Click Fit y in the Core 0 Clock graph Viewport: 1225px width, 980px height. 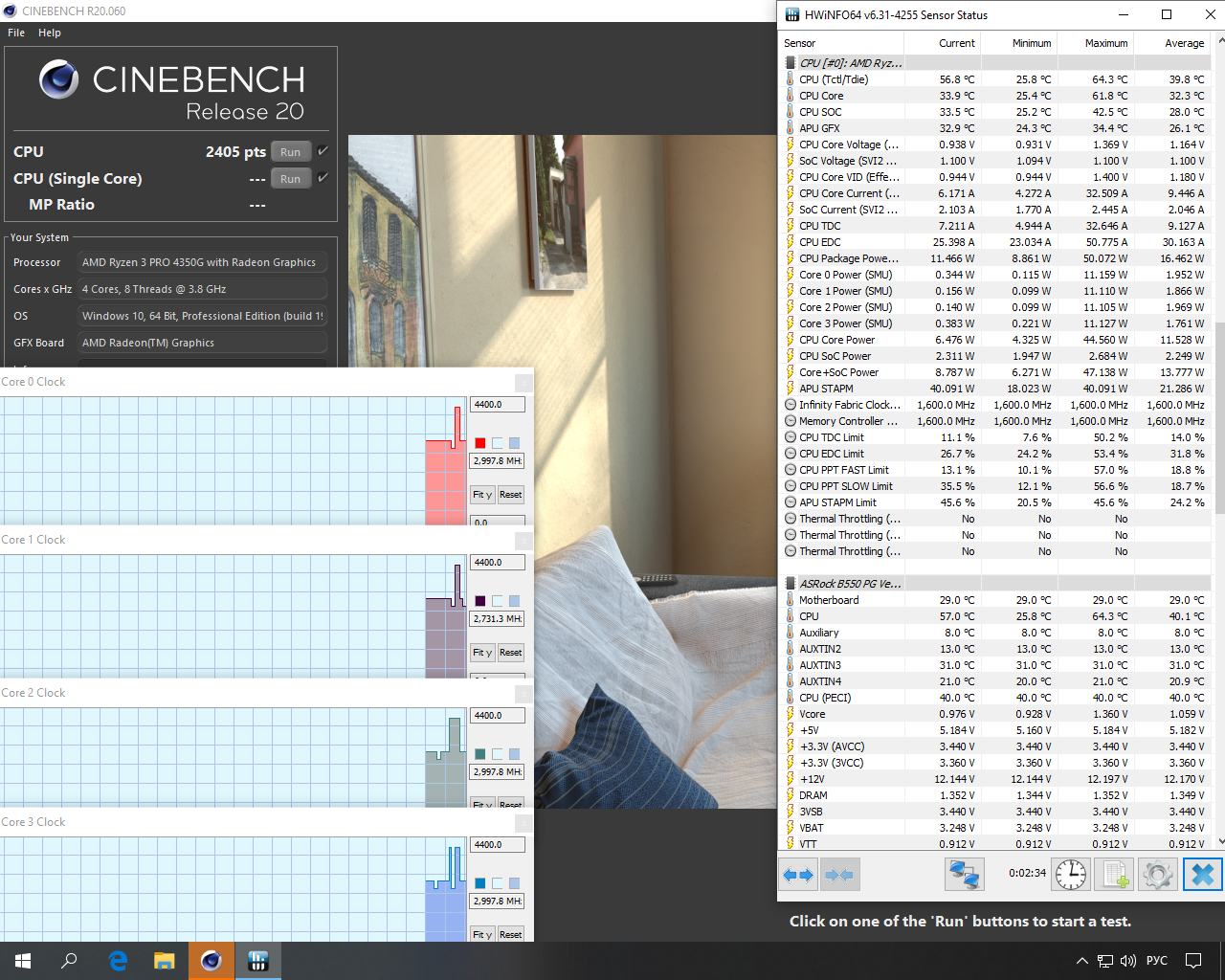pyautogui.click(x=482, y=495)
